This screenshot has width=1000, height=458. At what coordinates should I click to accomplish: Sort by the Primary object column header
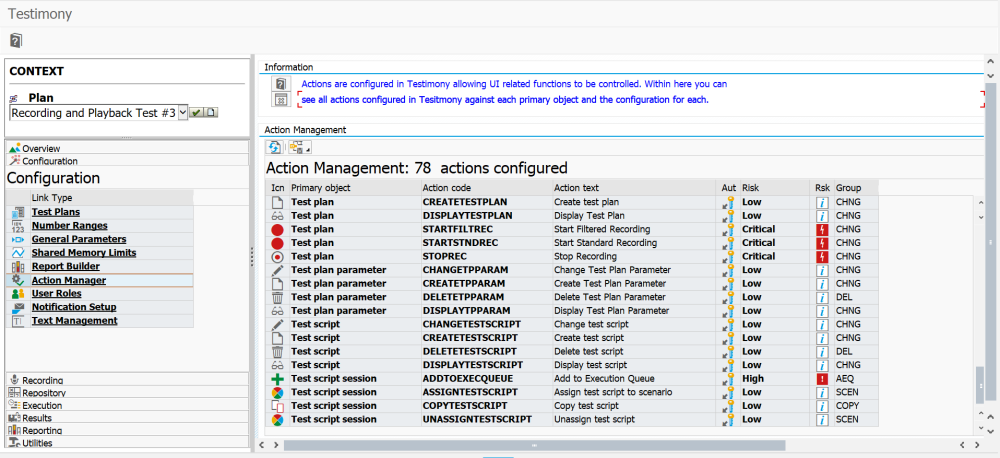tap(354, 188)
